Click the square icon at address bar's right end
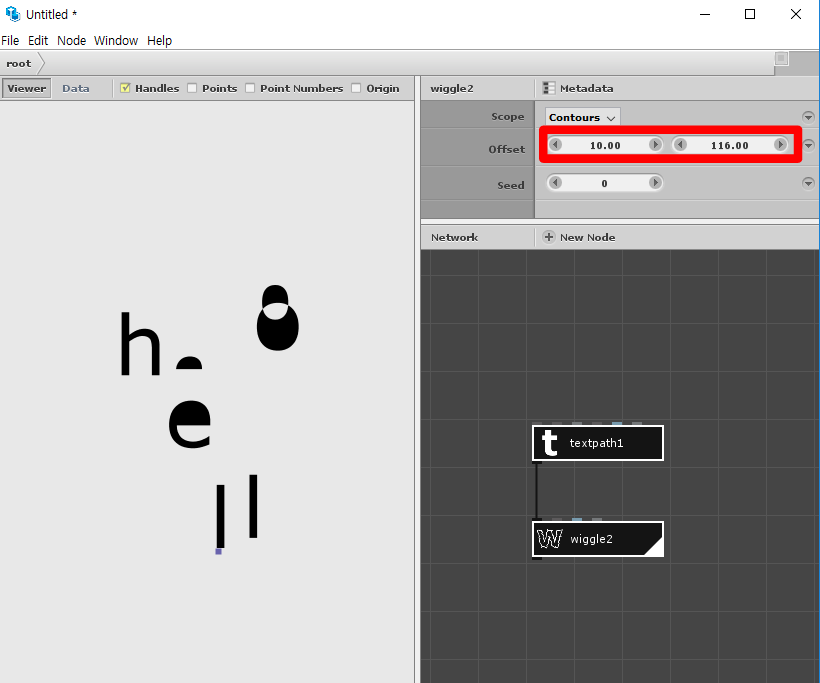Viewport: 820px width, 683px height. pyautogui.click(x=781, y=59)
